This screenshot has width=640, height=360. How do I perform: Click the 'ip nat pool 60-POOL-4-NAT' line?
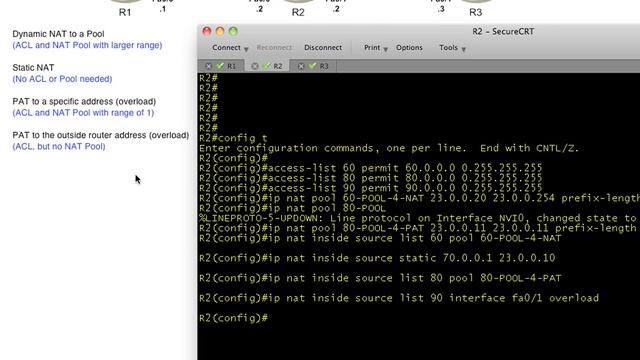419,198
